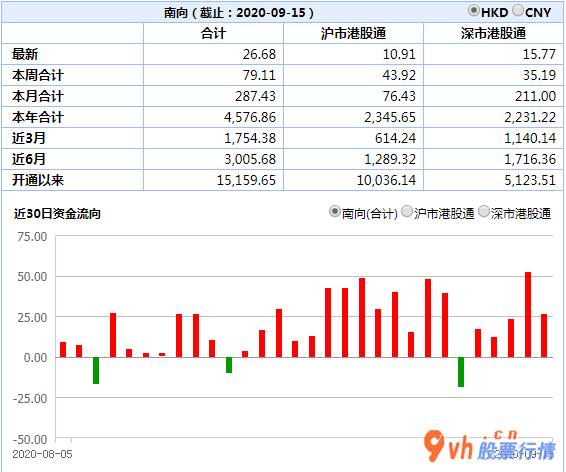This screenshot has height=472, width=566.
Task: Click the tallest red bar above 50.00
Action: (x=528, y=315)
